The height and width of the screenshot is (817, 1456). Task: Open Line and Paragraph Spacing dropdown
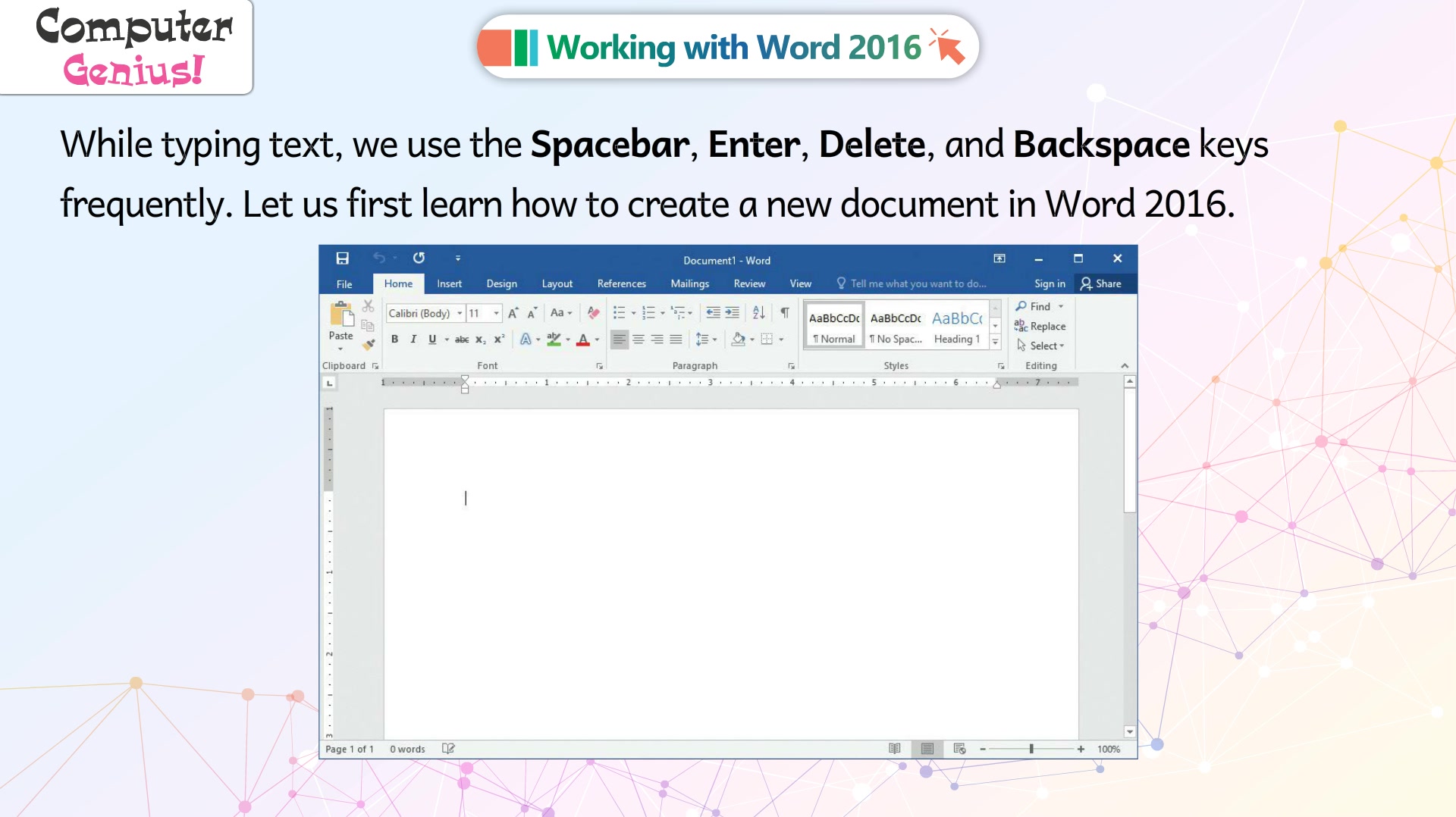[705, 340]
